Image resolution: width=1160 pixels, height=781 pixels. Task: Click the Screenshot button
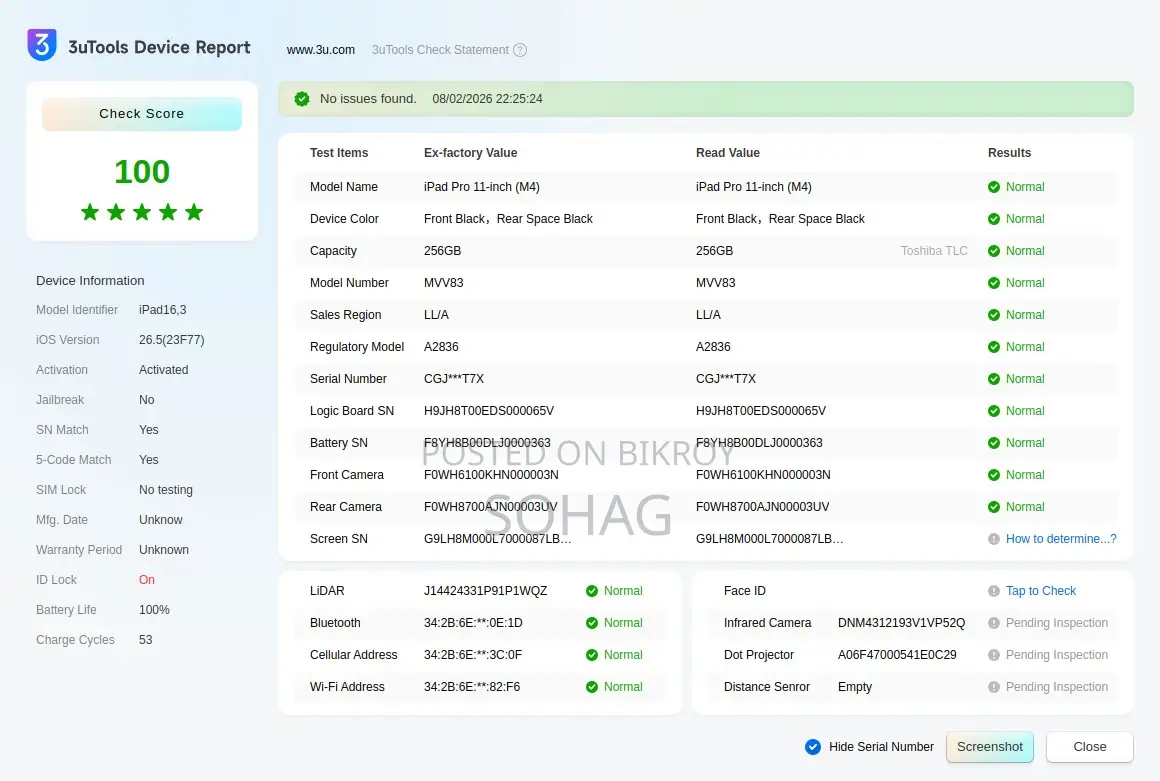(990, 747)
